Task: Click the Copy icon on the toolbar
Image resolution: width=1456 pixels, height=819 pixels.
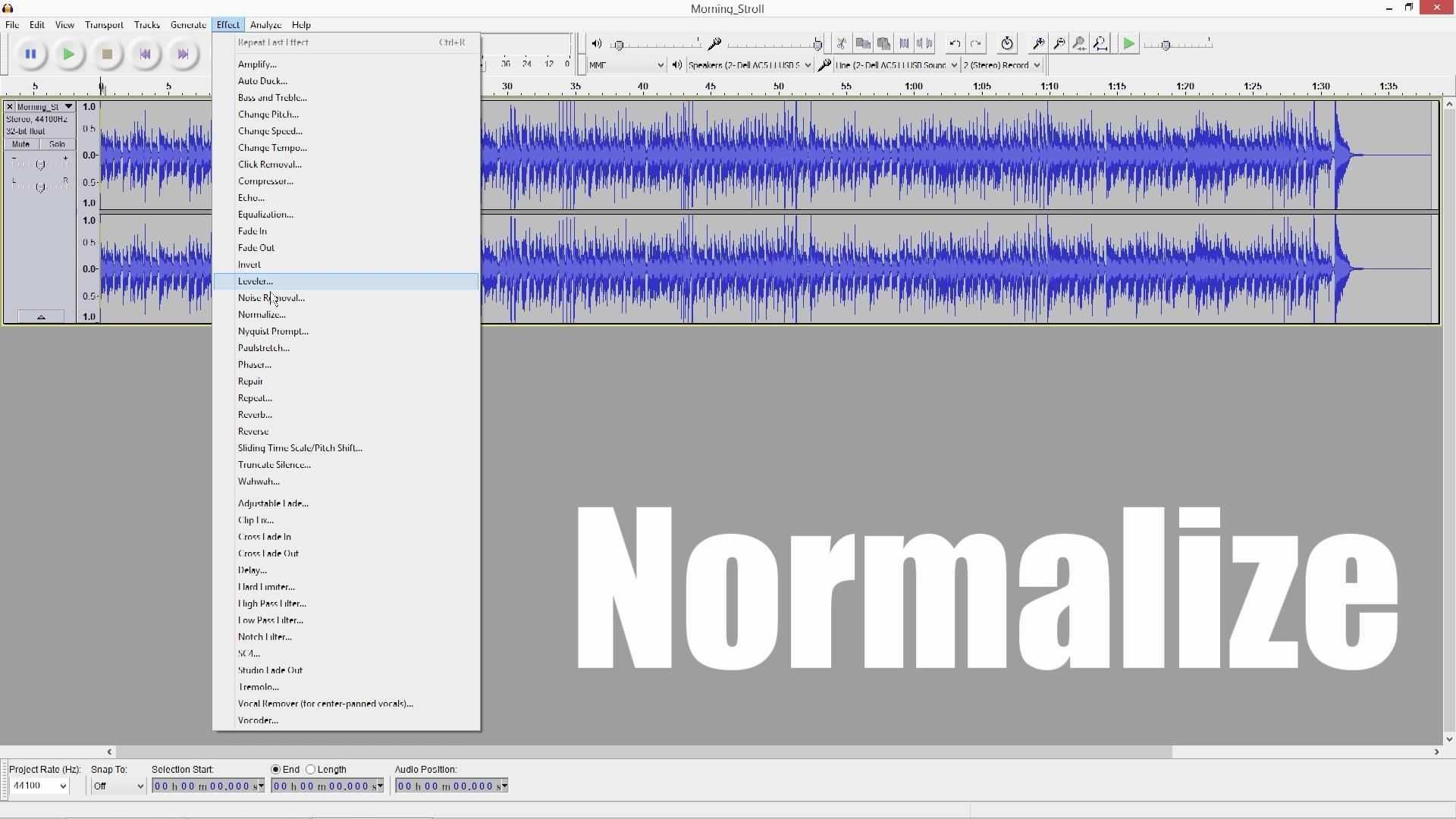Action: click(863, 43)
